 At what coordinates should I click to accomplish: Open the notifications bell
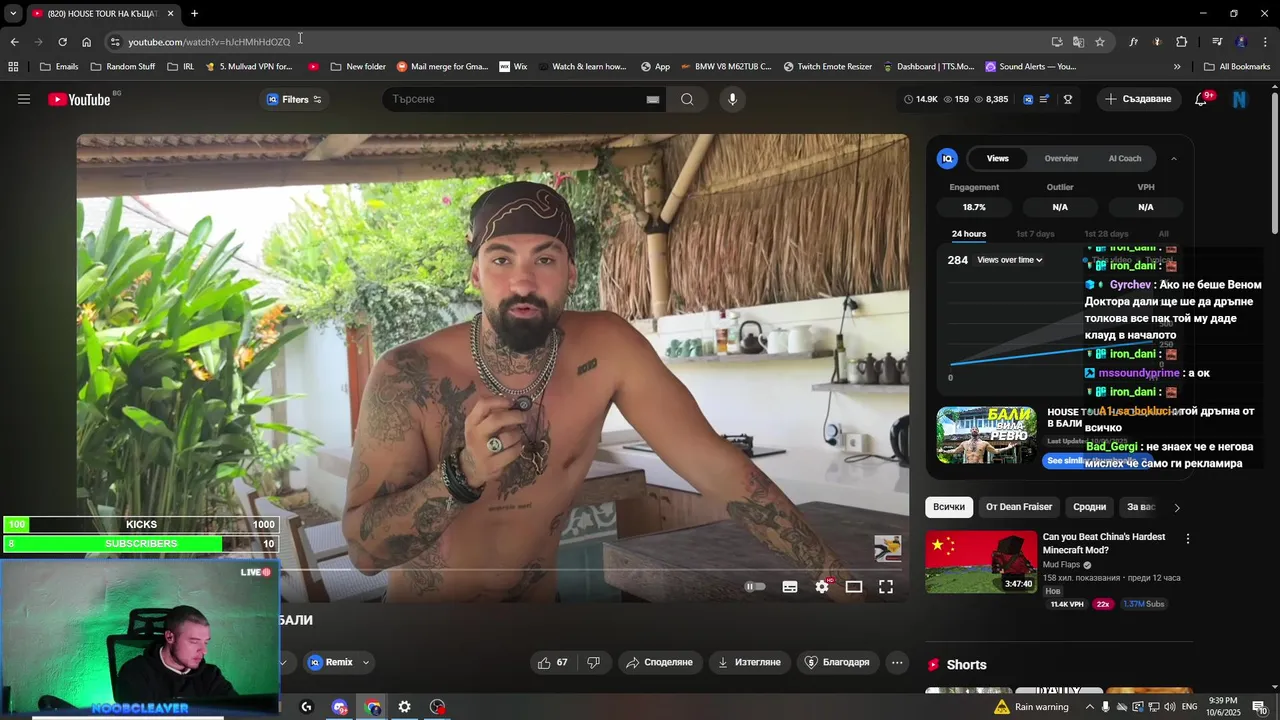click(x=1202, y=99)
